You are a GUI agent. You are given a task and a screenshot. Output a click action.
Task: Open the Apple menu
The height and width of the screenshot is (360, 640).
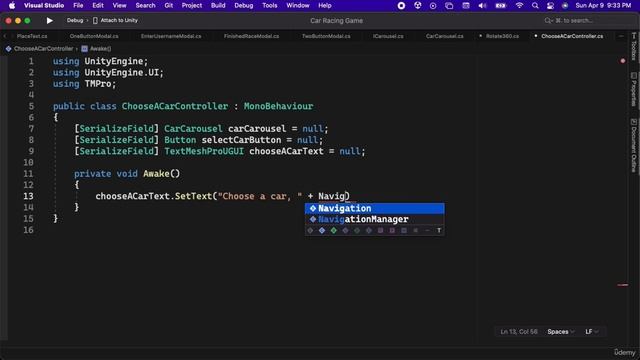pos(12,6)
